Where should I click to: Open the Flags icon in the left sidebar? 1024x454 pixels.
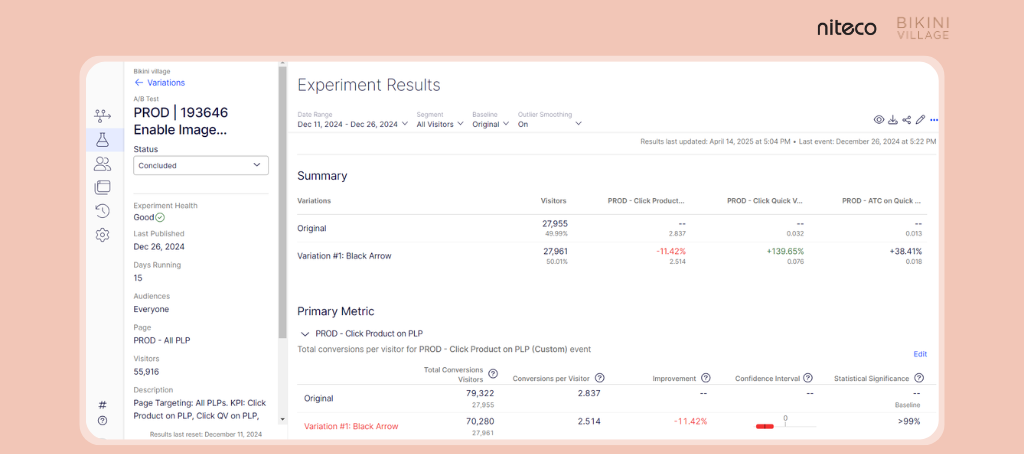click(x=102, y=115)
